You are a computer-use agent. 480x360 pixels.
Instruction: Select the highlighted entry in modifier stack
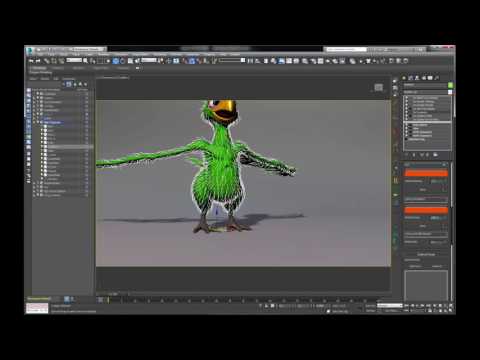[427, 122]
